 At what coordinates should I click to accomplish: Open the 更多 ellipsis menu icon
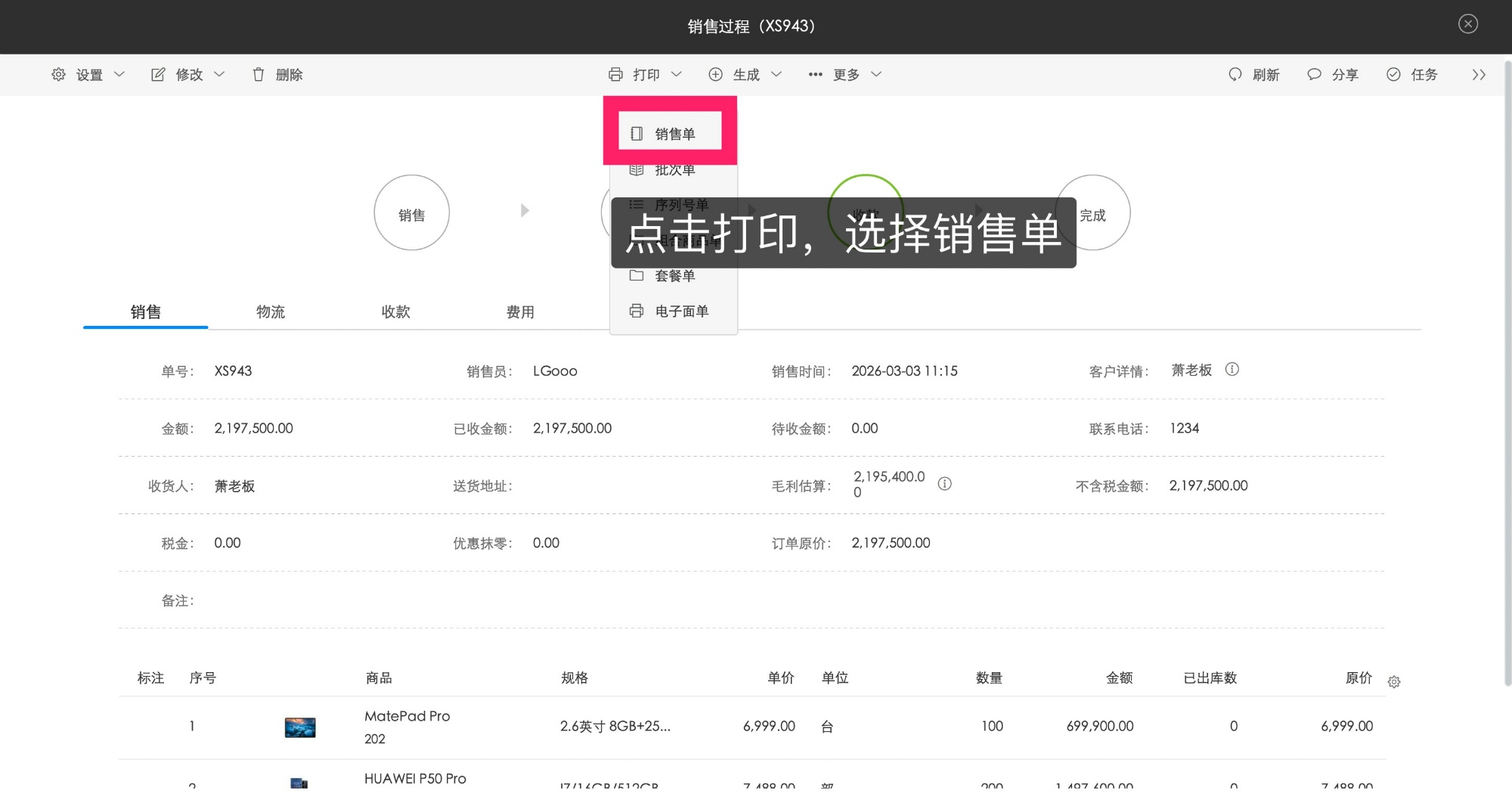(x=815, y=74)
